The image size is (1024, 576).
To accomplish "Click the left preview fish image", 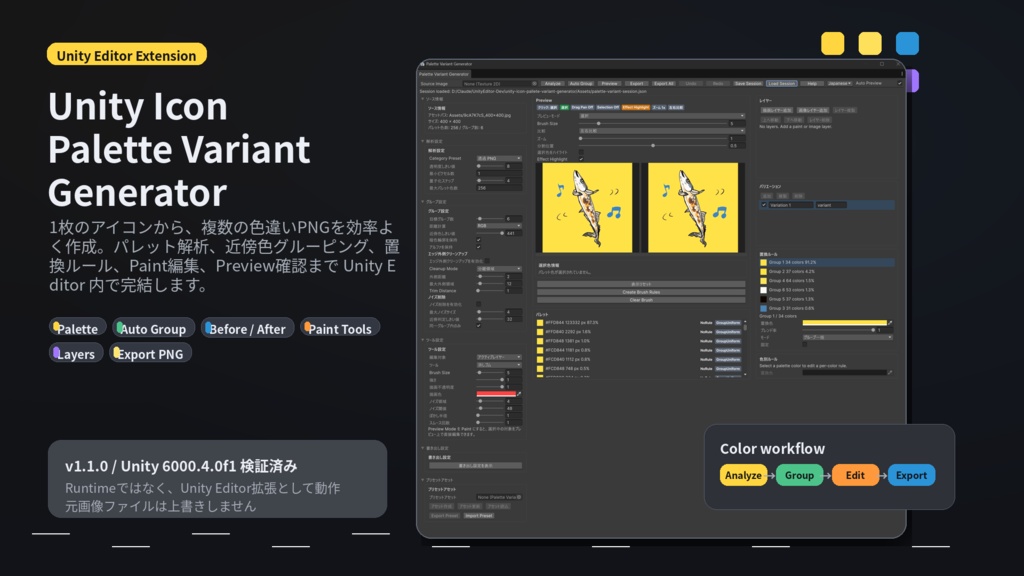I will pyautogui.click(x=587, y=207).
